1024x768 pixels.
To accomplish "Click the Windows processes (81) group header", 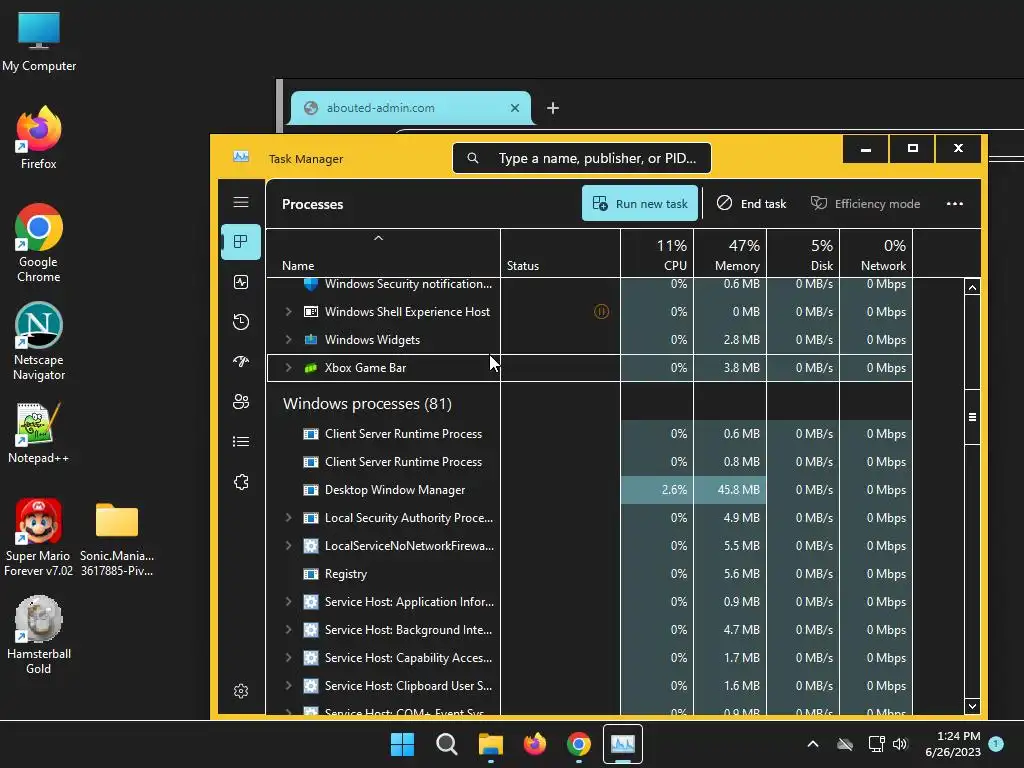I will [367, 404].
